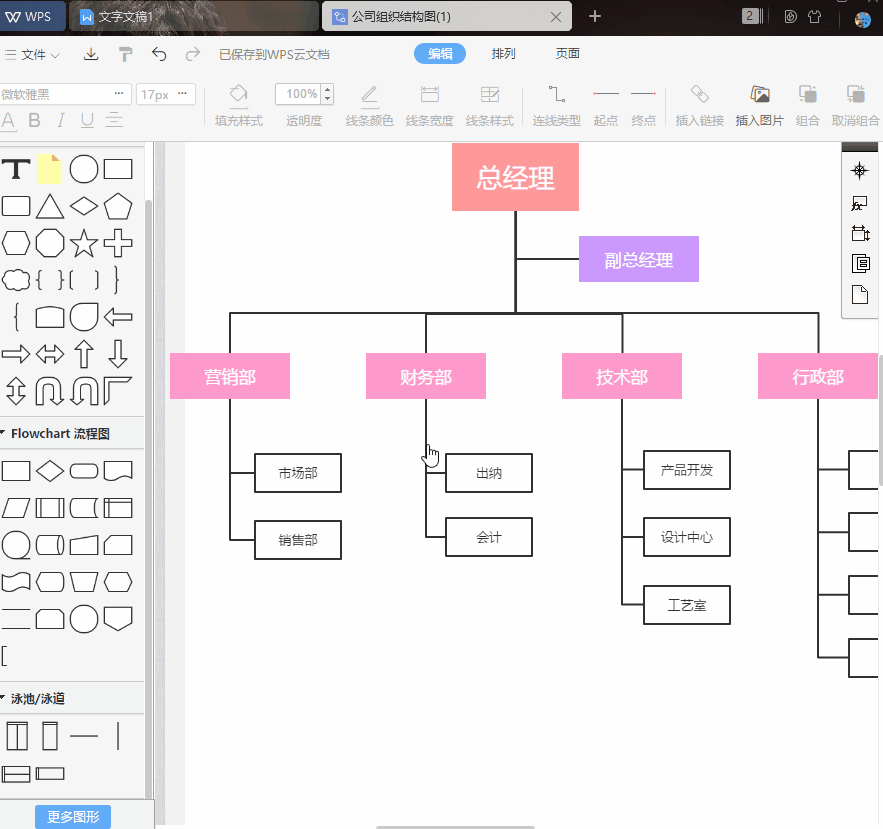Select the star shape in the shapes panel
This screenshot has width=883, height=829.
(x=84, y=243)
